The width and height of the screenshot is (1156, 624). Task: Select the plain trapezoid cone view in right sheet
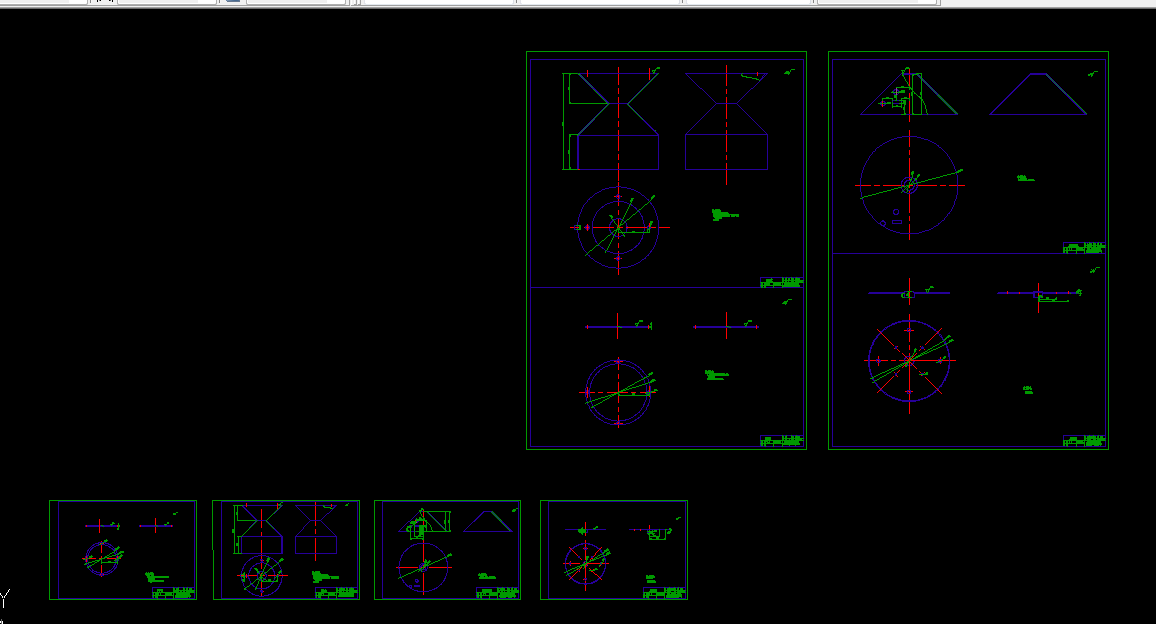pos(1038,94)
